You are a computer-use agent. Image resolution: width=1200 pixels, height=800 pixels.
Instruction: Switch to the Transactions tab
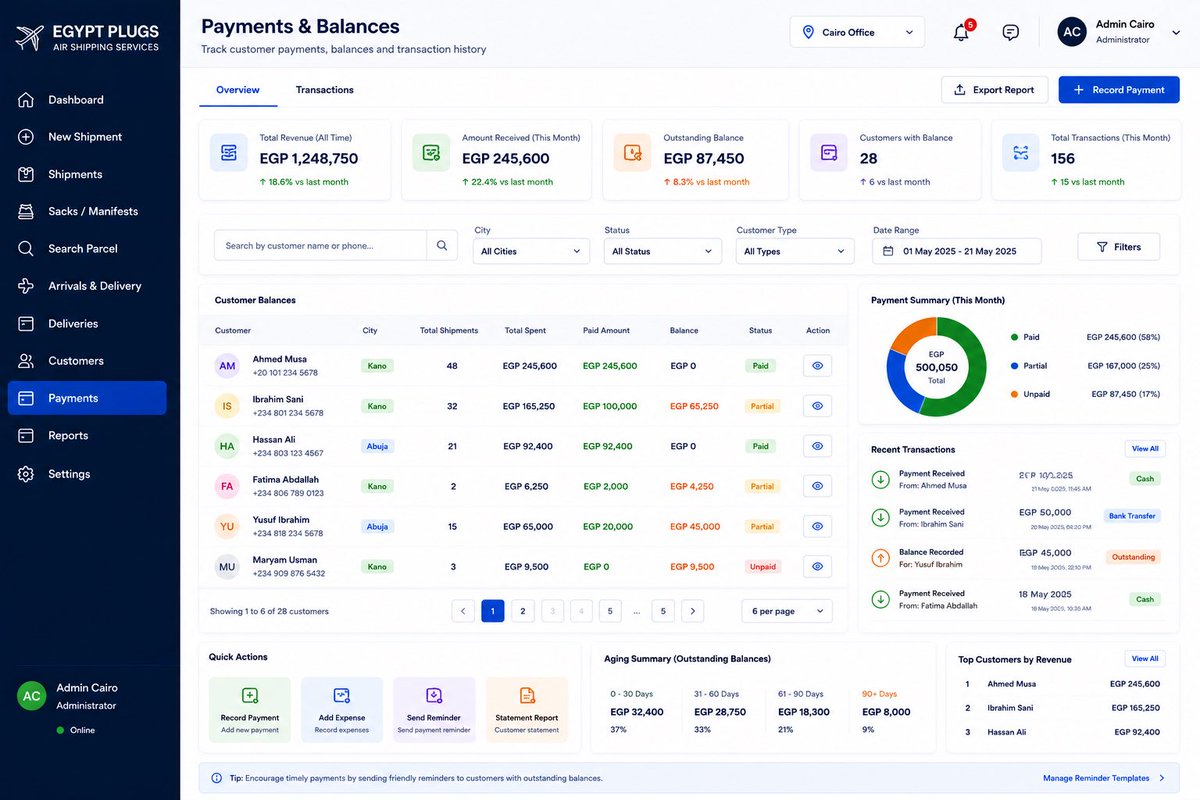tap(325, 90)
